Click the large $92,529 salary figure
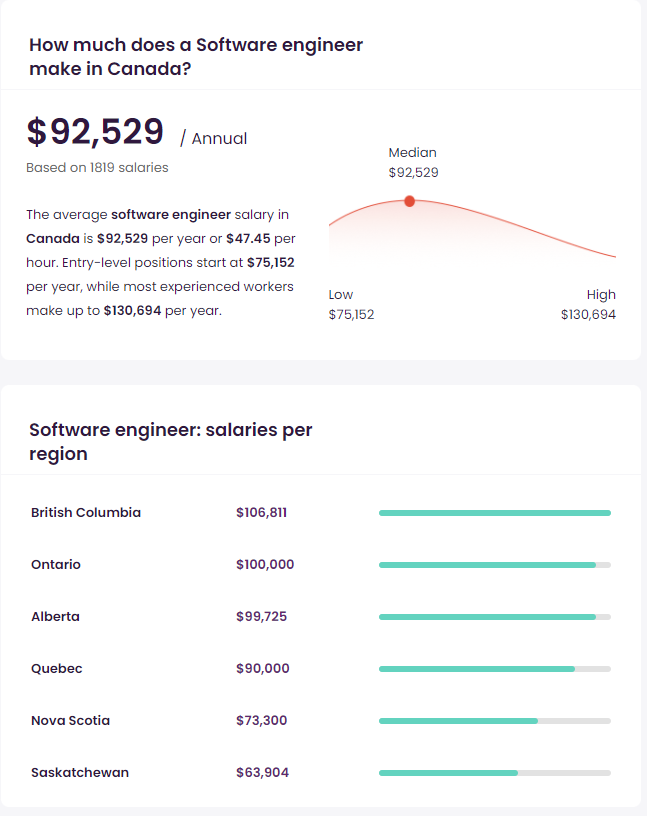647x816 pixels. pyautogui.click(x=95, y=133)
